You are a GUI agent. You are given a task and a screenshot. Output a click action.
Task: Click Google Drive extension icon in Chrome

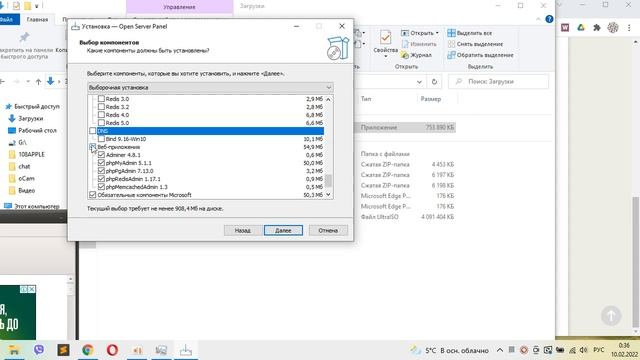coord(581,27)
